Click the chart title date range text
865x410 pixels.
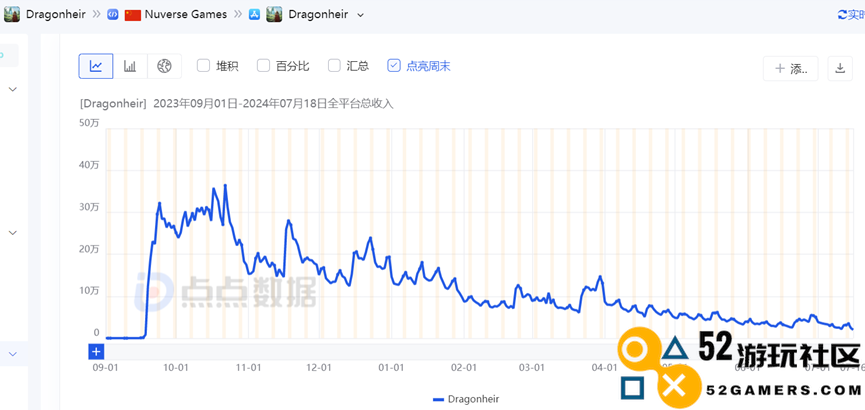(274, 103)
